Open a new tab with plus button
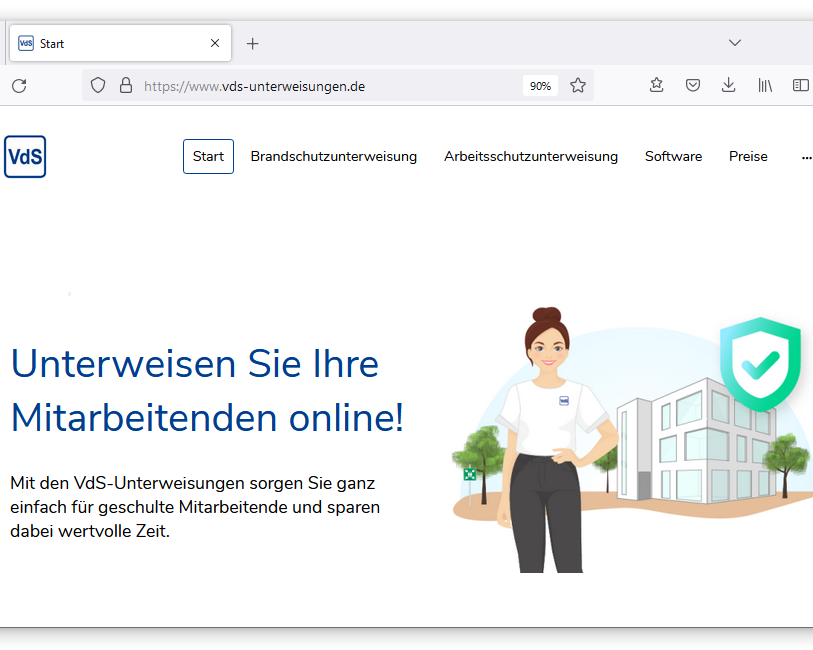Screen dimensions: 813x650 (252, 44)
